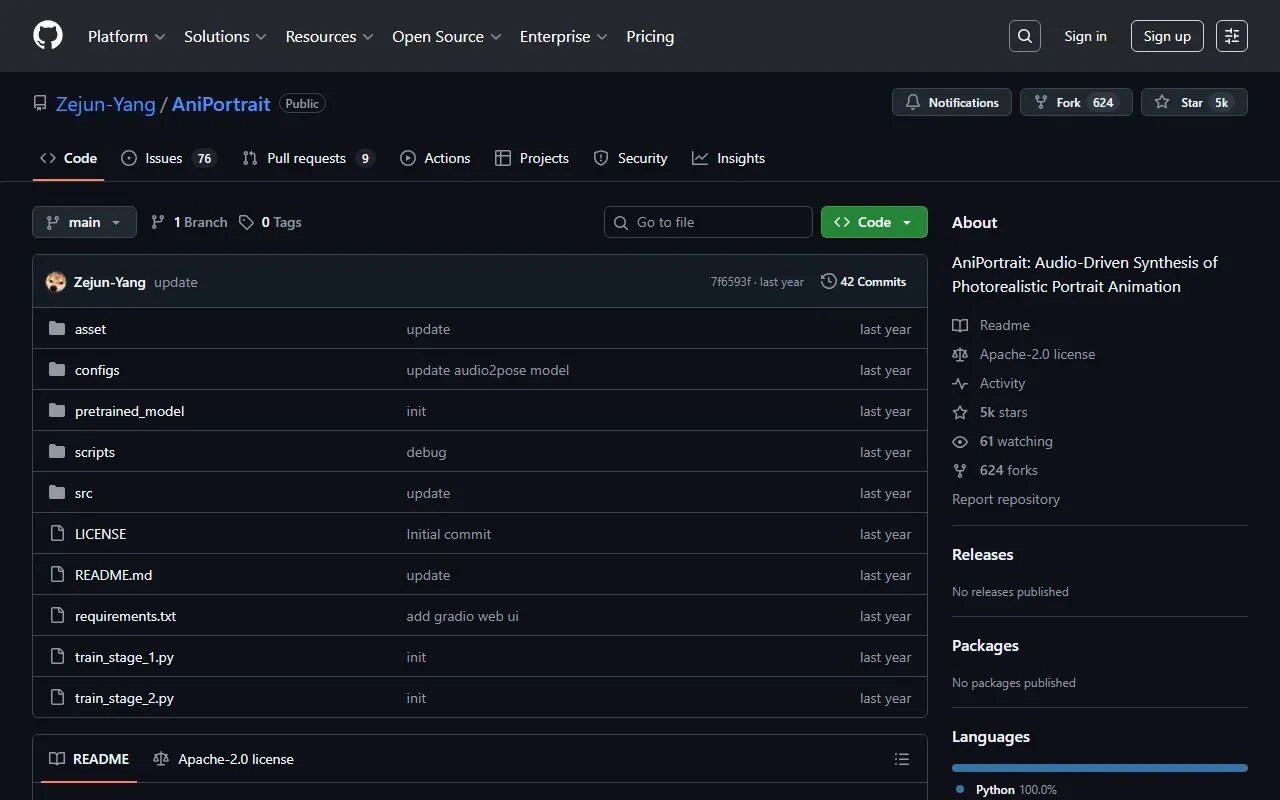This screenshot has height=800, width=1280.
Task: Click the GitHub logo icon
Action: pos(48,36)
